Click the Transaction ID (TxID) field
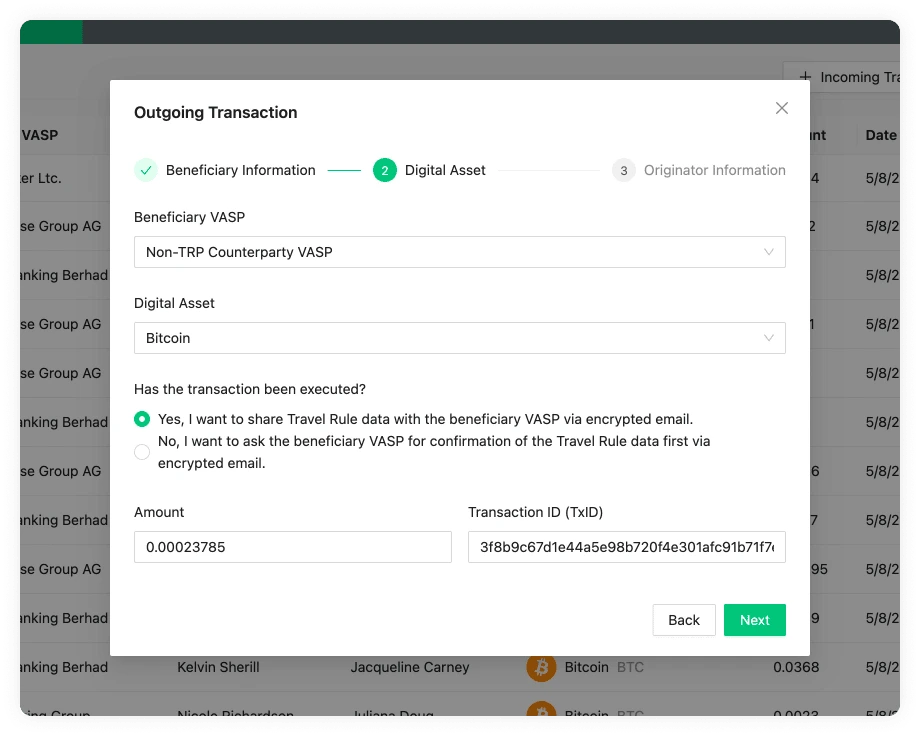Screen dimensions: 920x736 click(x=627, y=547)
